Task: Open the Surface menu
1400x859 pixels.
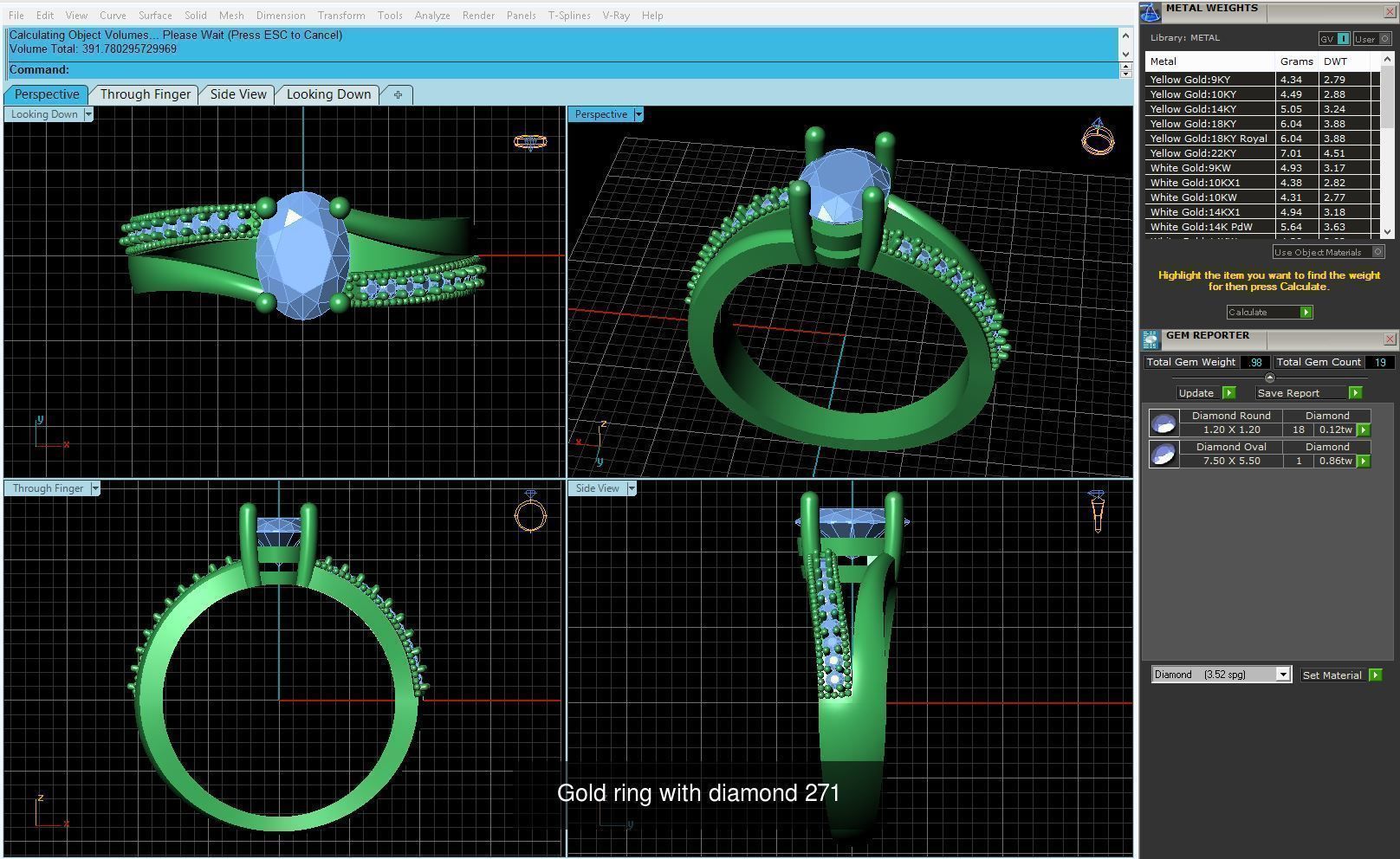Action: (x=155, y=16)
